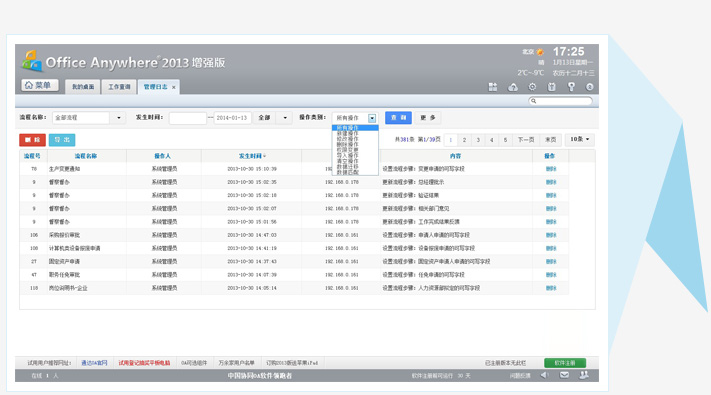Focus the header search input field
Screen dimensions: 711x395
tap(560, 101)
